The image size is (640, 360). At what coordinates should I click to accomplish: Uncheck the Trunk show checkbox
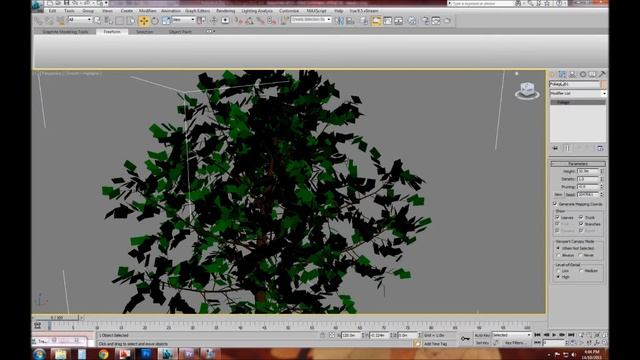(x=581, y=218)
